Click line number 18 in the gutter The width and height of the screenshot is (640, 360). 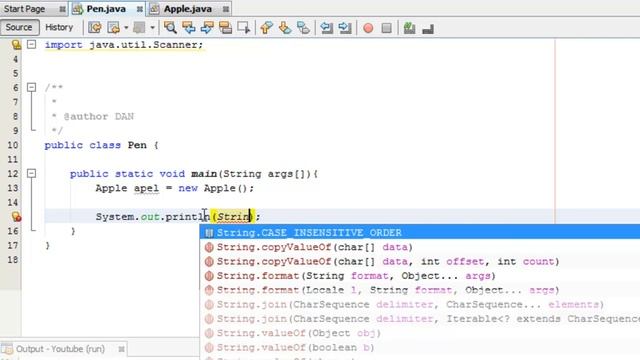[13, 260]
